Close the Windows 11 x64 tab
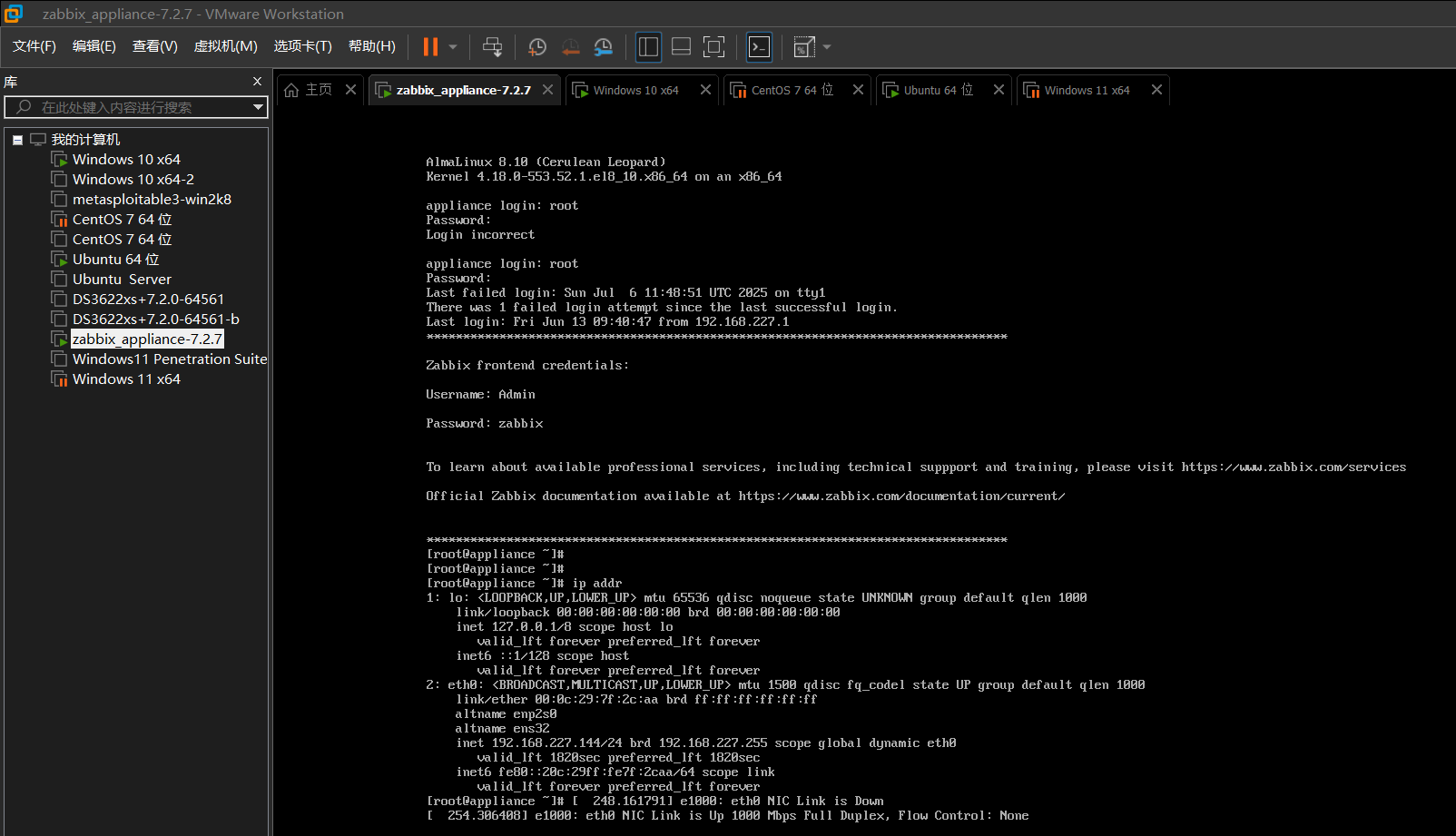 (1156, 90)
